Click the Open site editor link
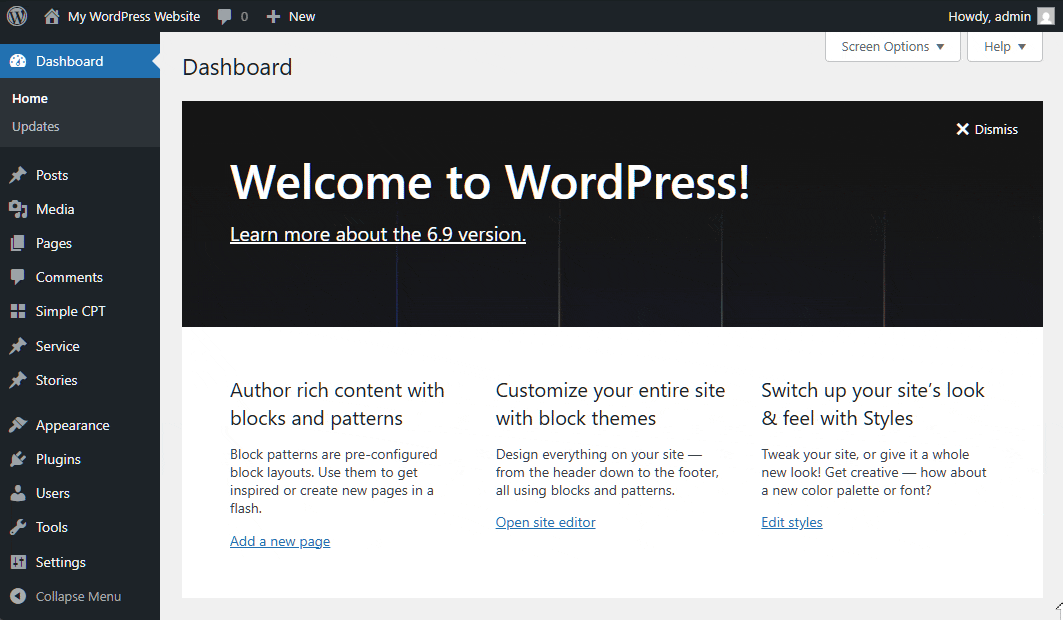This screenshot has height=620, width=1063. (x=545, y=522)
